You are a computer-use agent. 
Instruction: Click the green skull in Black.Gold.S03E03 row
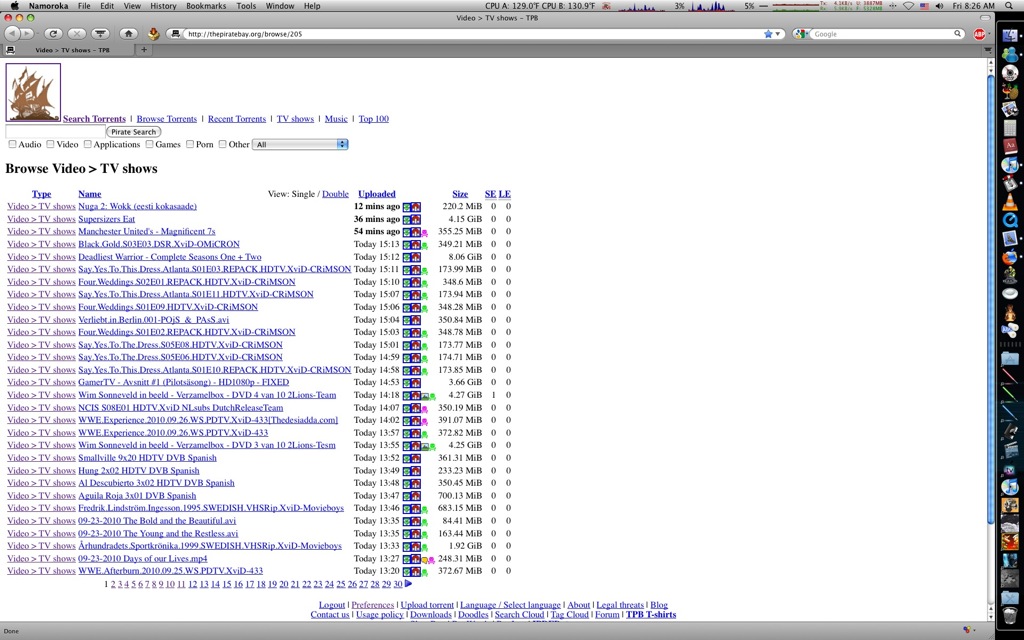coord(424,246)
